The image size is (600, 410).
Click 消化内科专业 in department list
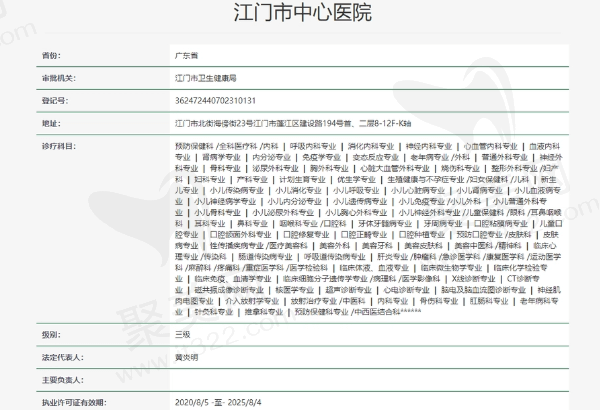[371, 146]
